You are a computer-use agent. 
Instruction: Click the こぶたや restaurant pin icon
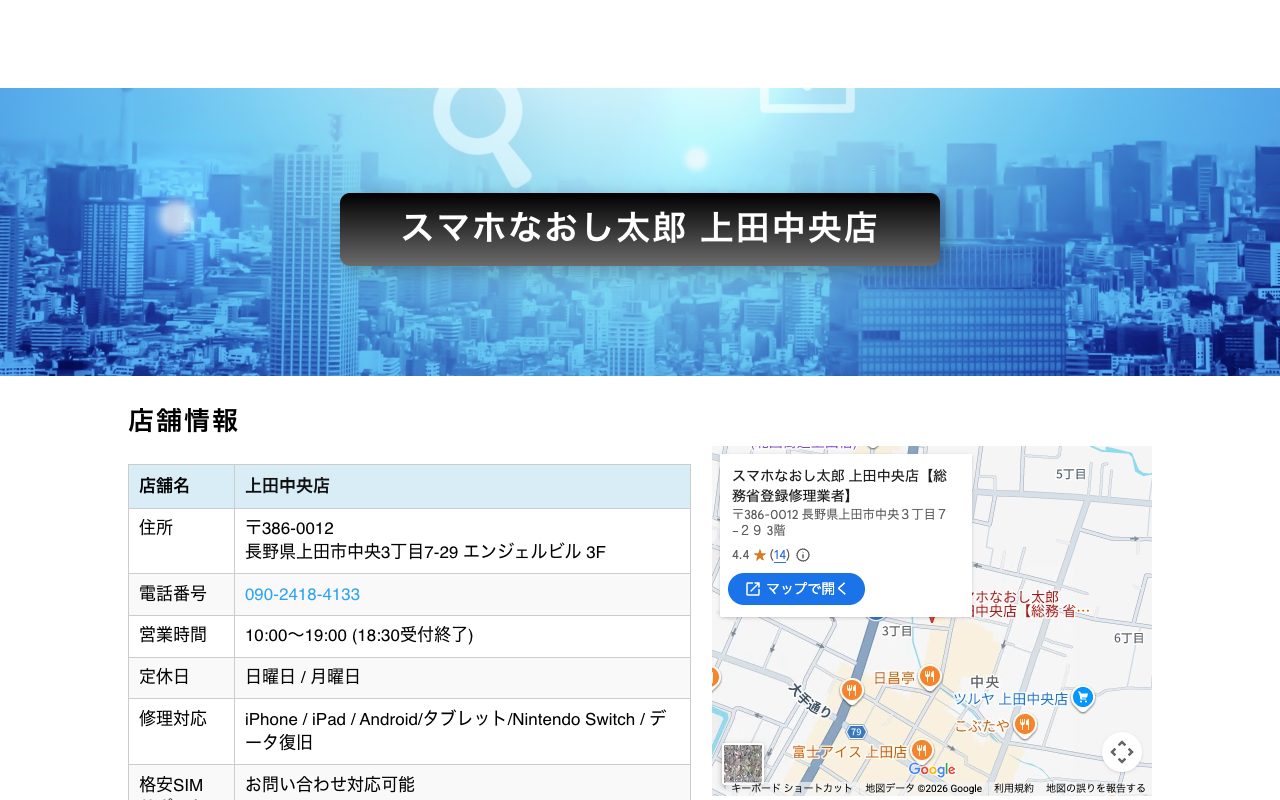pos(1024,724)
